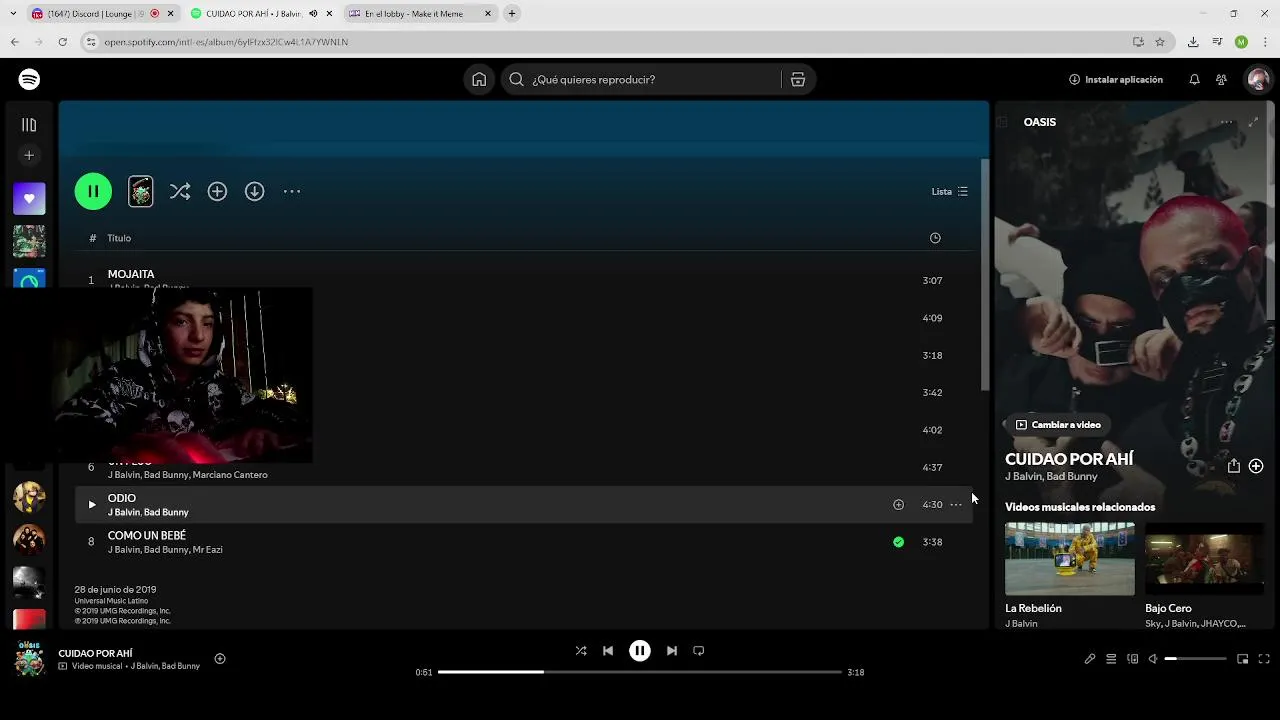Screen dimensions: 1280x720
Task: Open friends activity icon
Action: click(1221, 79)
